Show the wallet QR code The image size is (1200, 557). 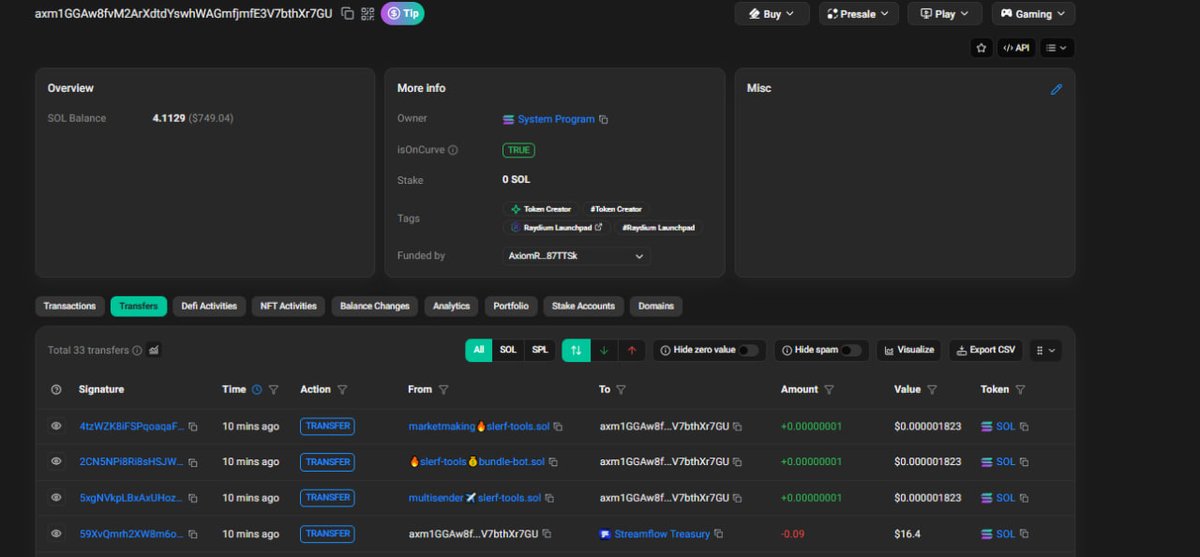367,14
